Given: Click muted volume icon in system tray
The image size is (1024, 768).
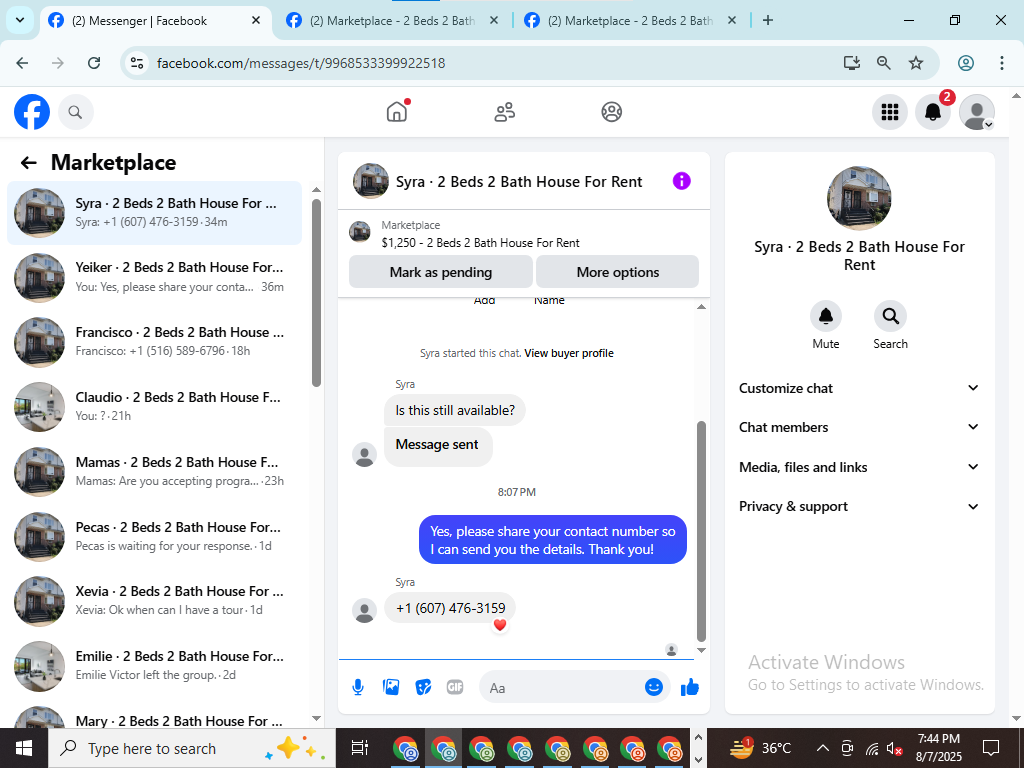Looking at the screenshot, I should pos(895,749).
